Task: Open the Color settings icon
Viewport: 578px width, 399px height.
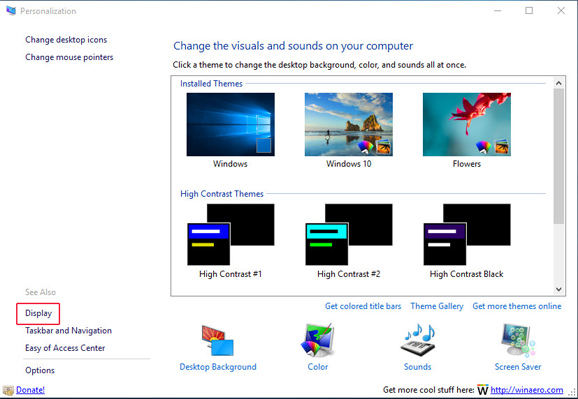Action: point(317,340)
